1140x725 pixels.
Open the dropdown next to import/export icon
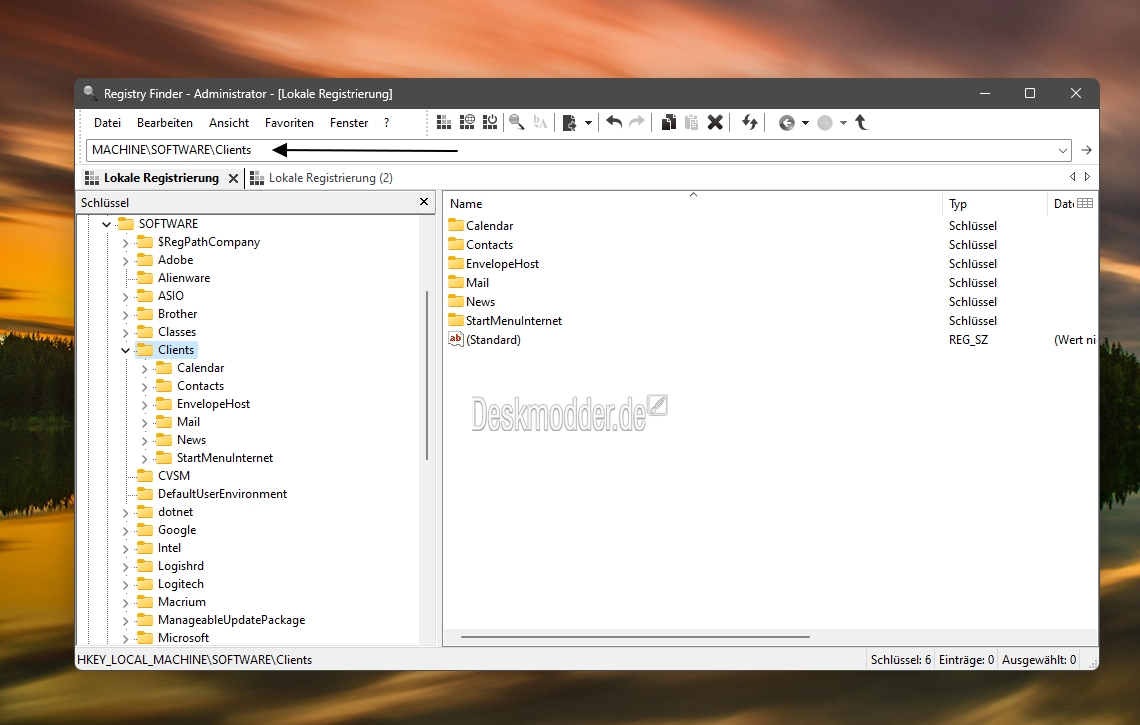pyautogui.click(x=588, y=123)
